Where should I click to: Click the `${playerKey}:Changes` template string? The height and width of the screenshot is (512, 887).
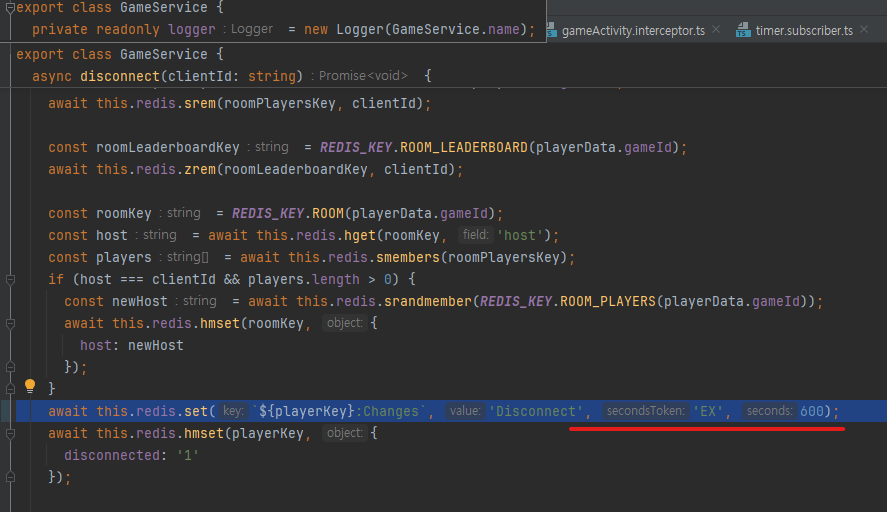tap(339, 411)
